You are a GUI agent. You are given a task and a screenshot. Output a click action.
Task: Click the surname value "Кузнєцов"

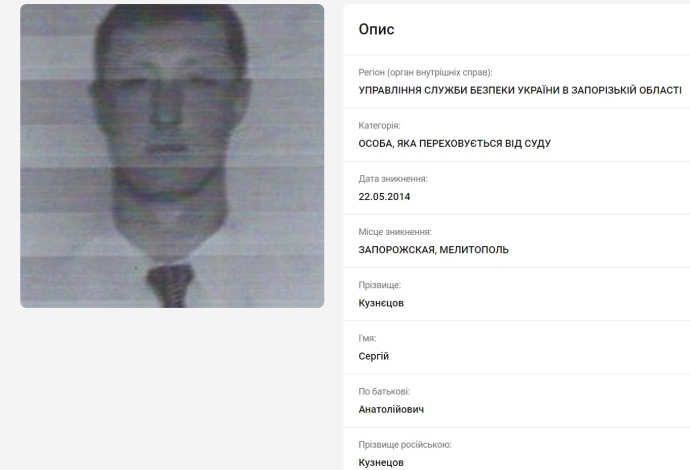pyautogui.click(x=381, y=303)
